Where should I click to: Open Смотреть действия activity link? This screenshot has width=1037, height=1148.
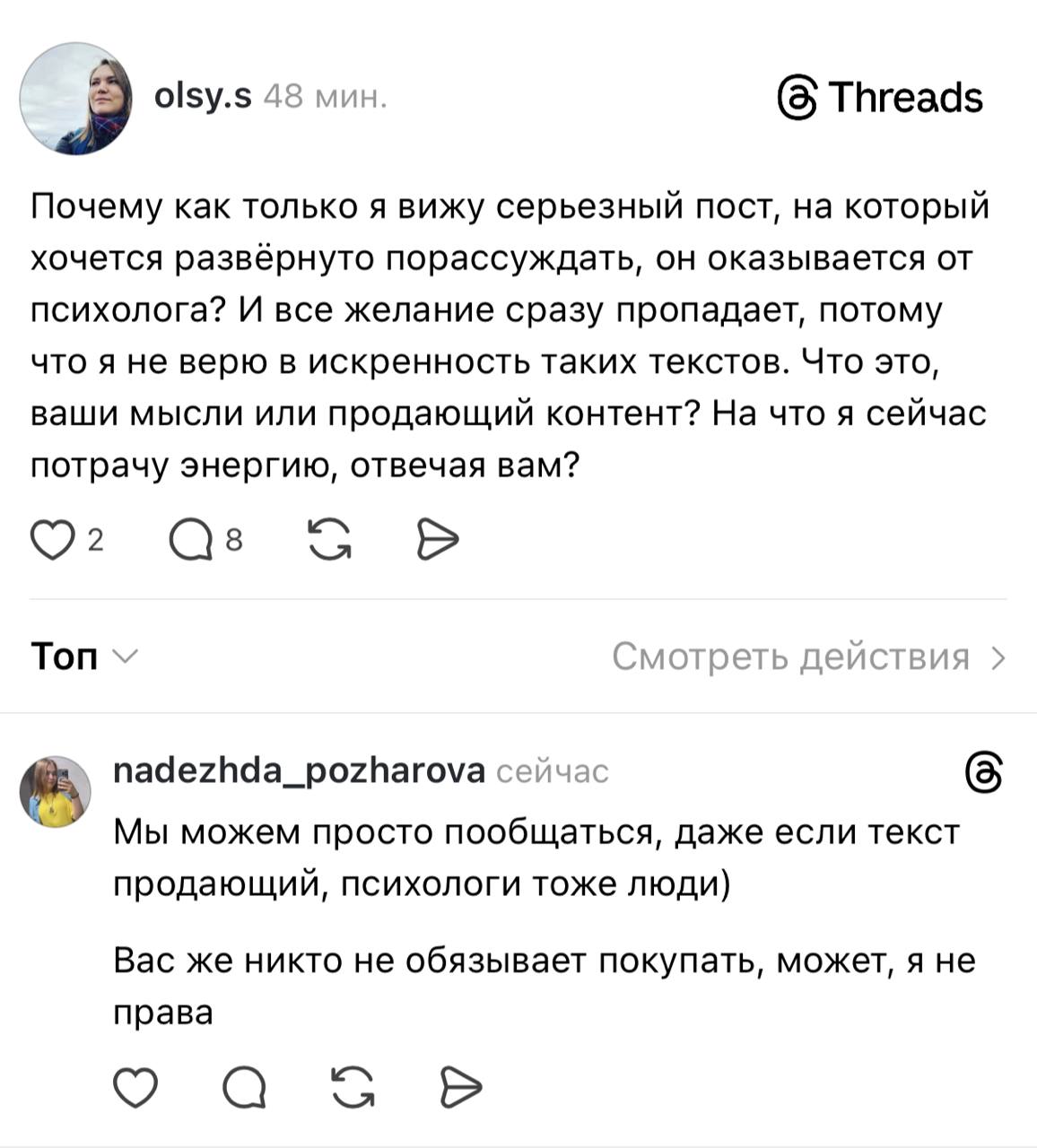[x=790, y=657]
